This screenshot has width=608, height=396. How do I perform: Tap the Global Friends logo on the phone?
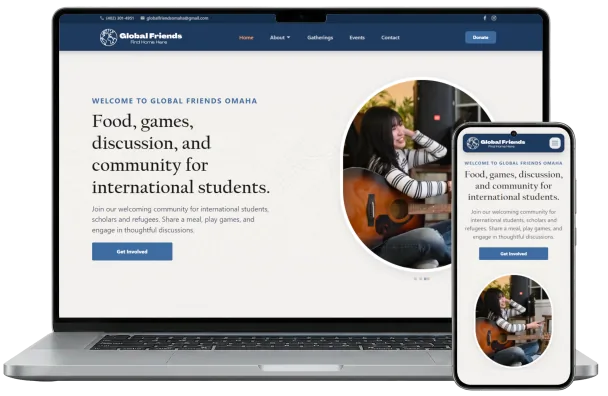pyautogui.click(x=496, y=143)
